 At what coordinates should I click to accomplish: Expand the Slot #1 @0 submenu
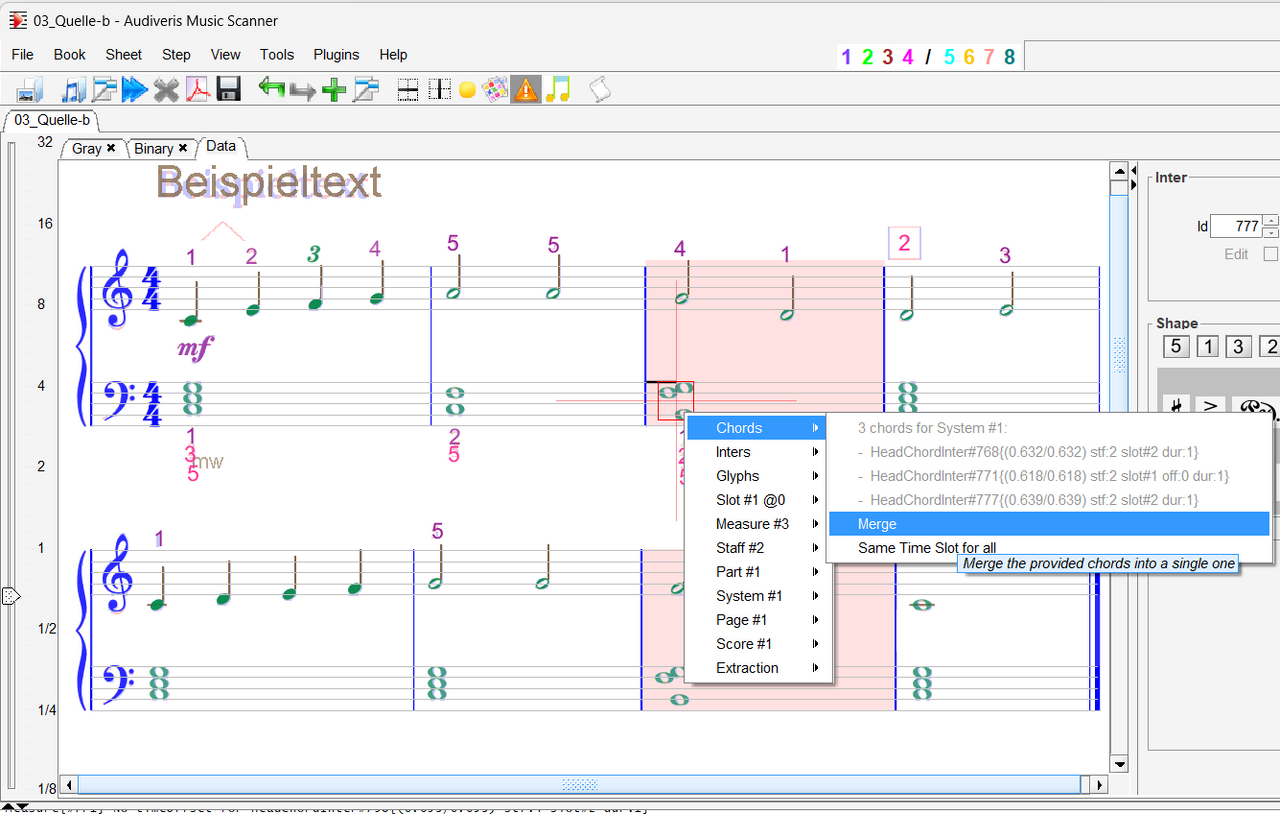click(758, 500)
